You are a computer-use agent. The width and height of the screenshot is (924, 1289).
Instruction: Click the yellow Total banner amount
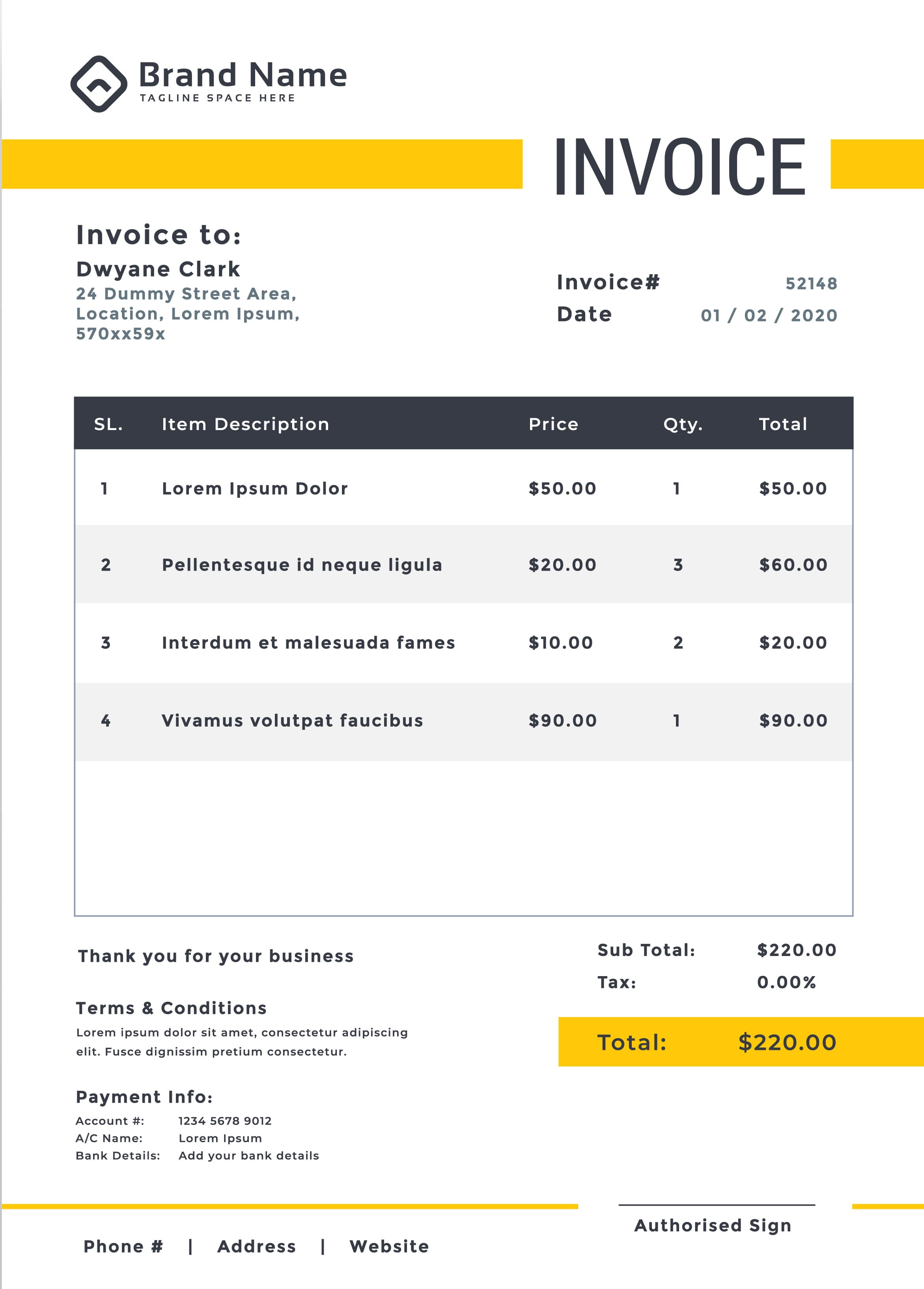pos(787,1042)
